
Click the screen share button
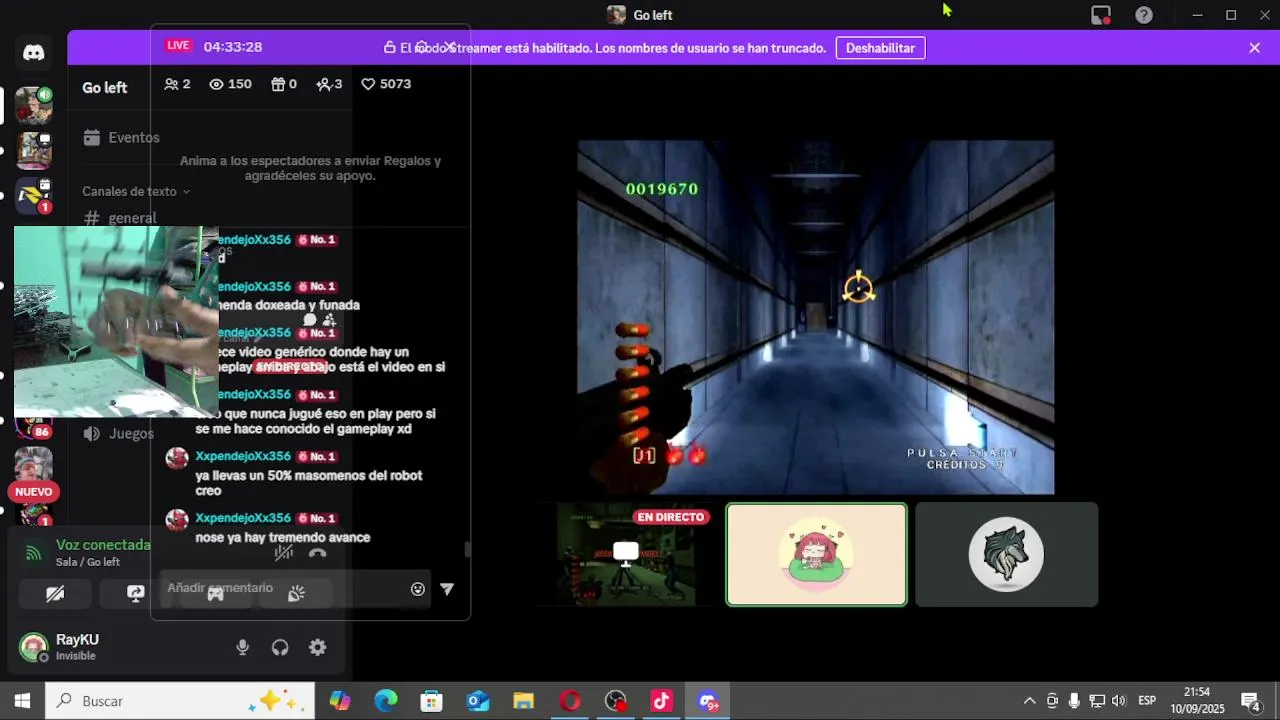point(135,593)
